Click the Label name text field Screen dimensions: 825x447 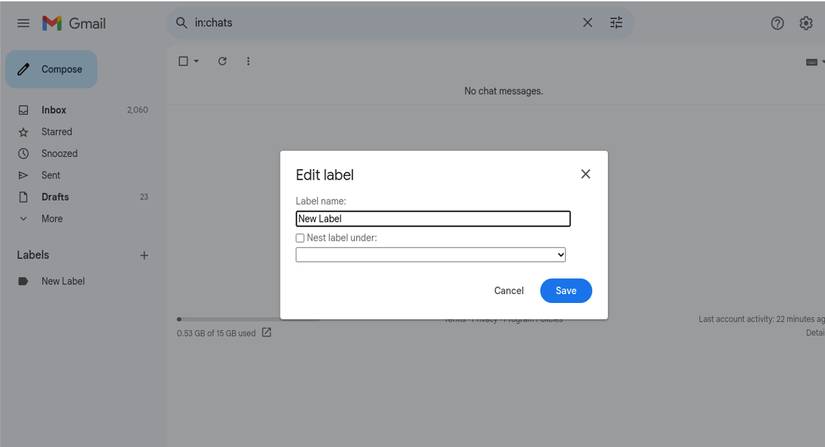pyautogui.click(x=432, y=219)
